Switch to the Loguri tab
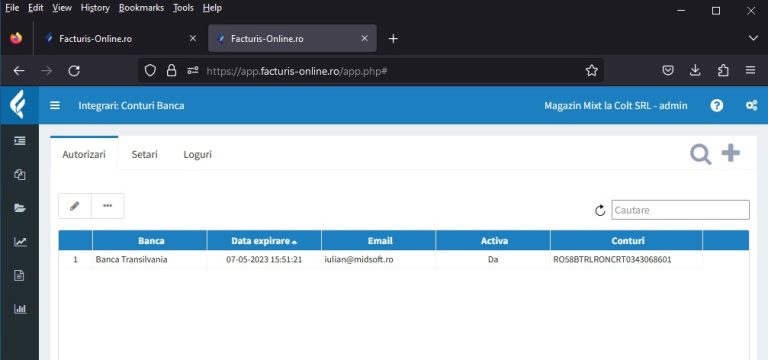 coord(197,154)
